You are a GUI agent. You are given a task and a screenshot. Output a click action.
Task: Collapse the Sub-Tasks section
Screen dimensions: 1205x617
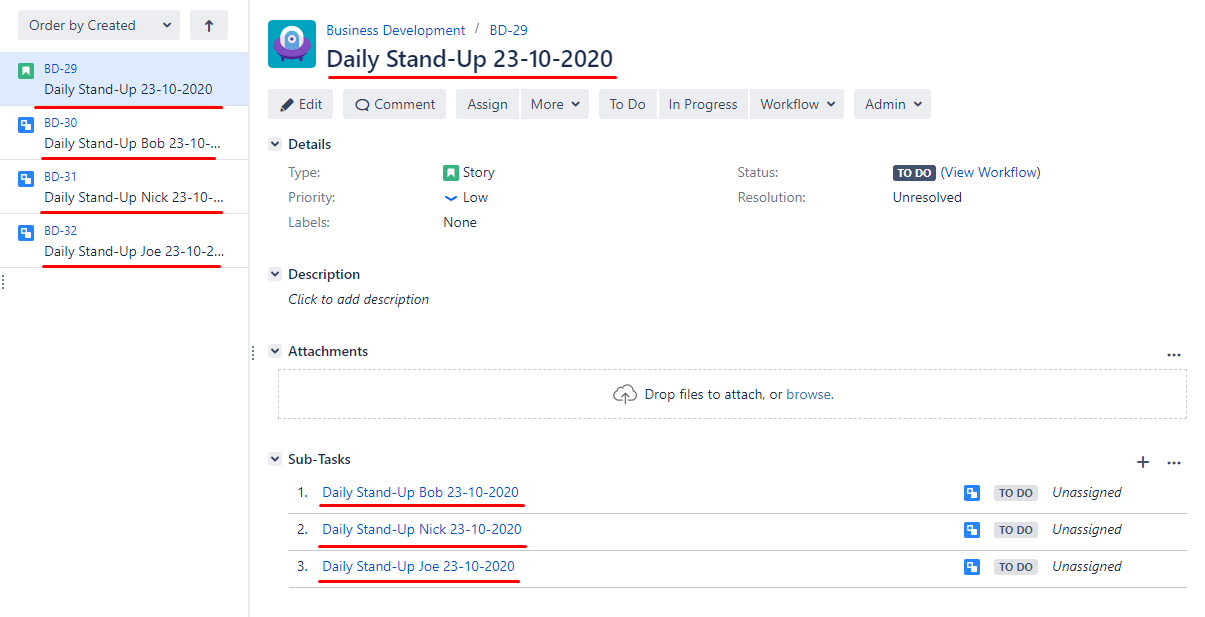(275, 459)
